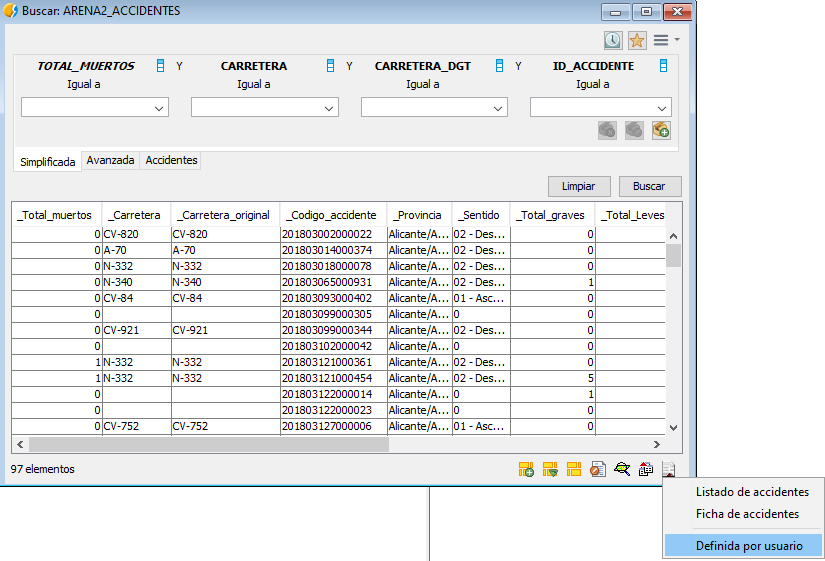Toggle the Y connector after TOTAL_MUERTOS
Viewport: 825px width, 561px height.
pyautogui.click(x=179, y=66)
